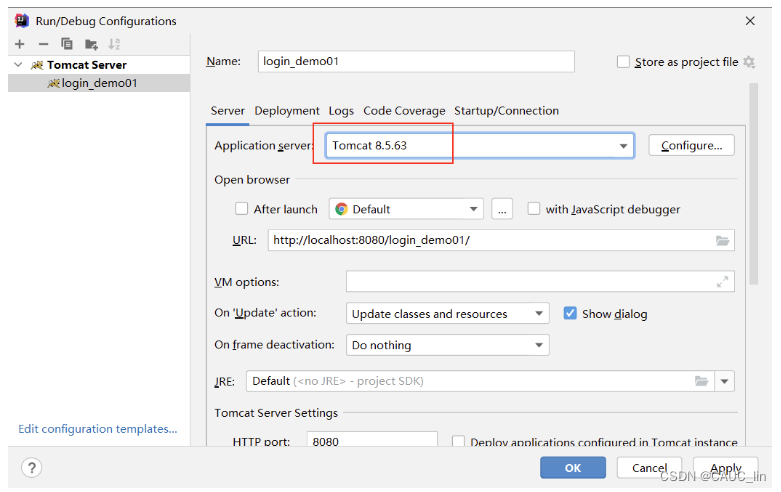Collapse the Tomcat Server tree node
781x492 pixels.
coord(18,65)
